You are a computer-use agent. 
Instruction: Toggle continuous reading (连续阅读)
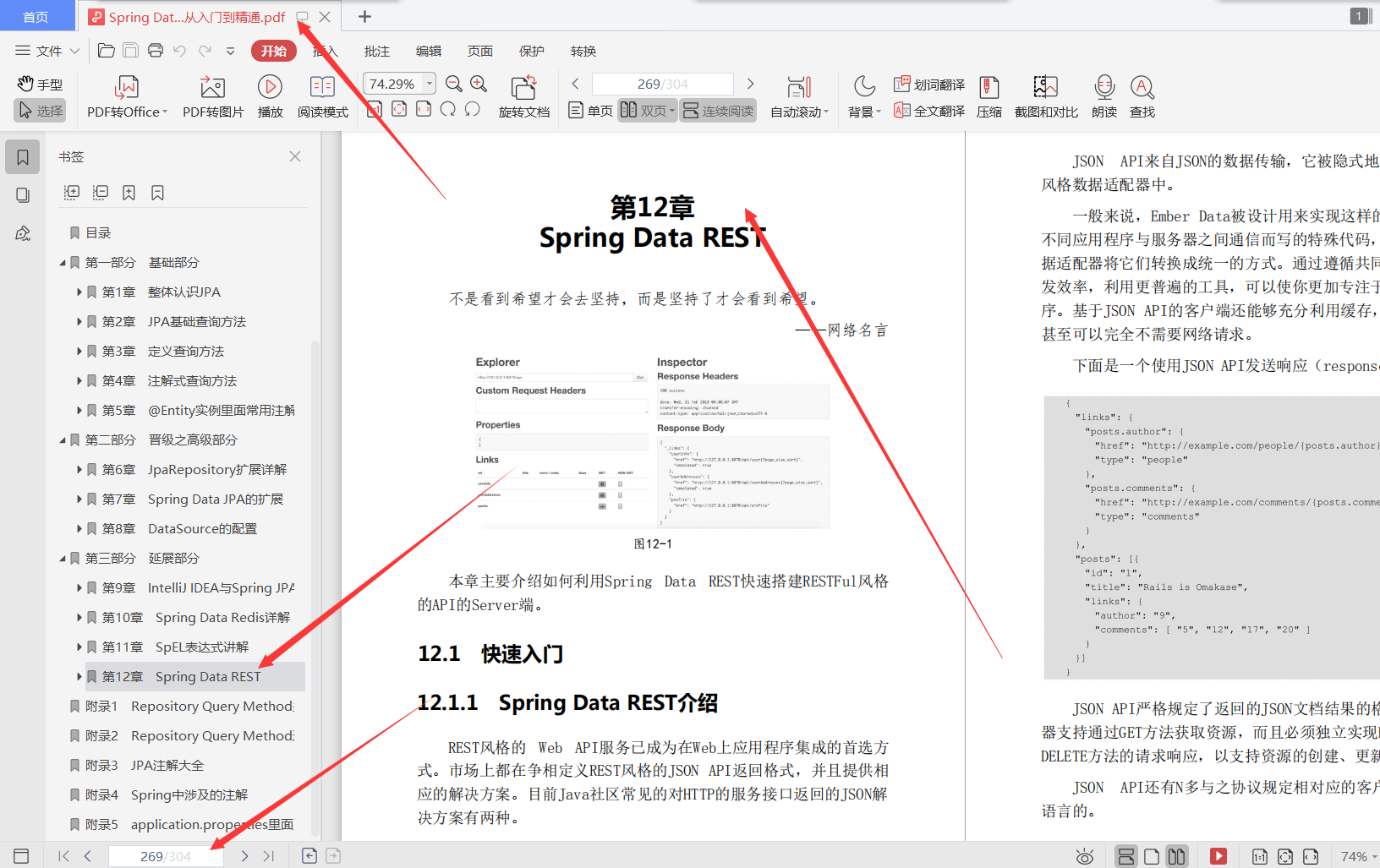click(718, 111)
